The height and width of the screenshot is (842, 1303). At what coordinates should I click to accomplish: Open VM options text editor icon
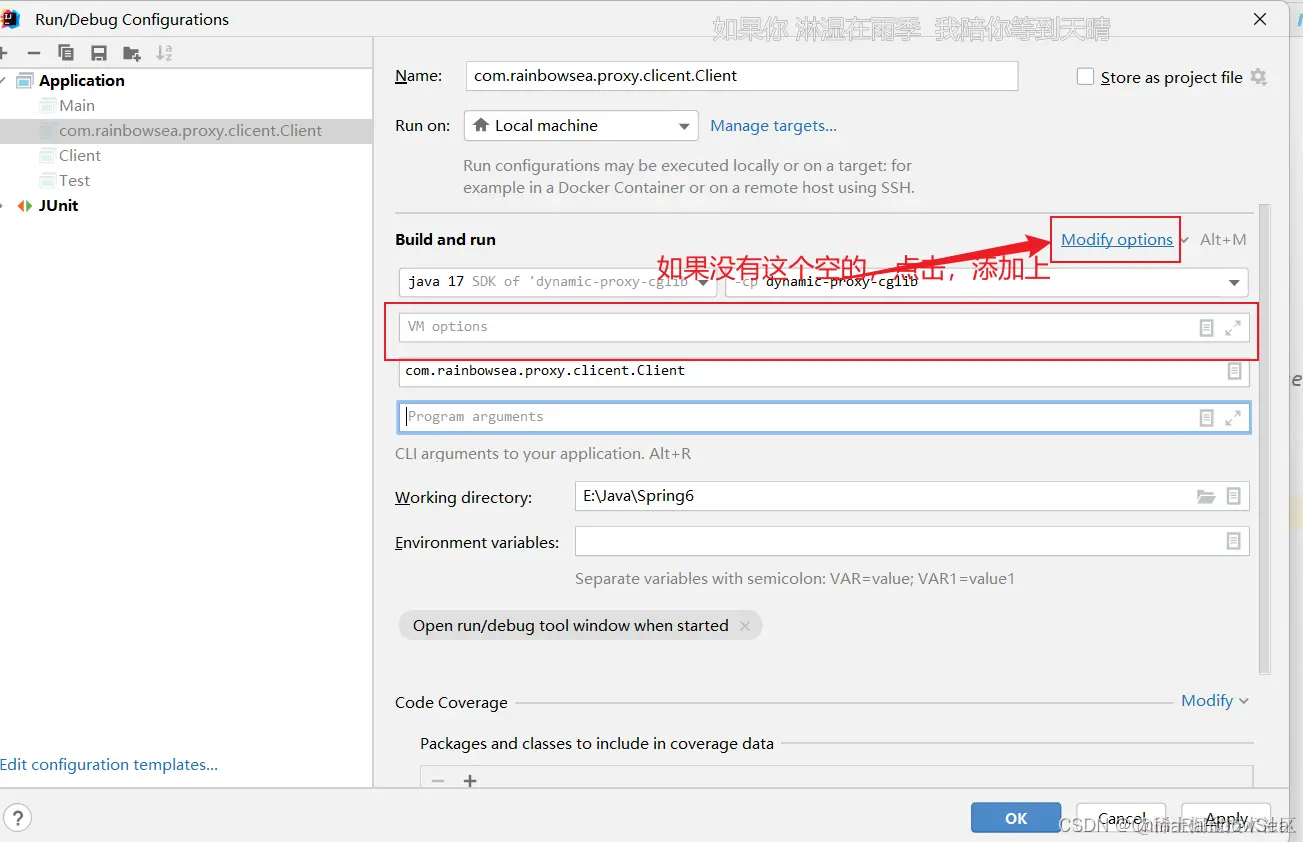point(1207,327)
